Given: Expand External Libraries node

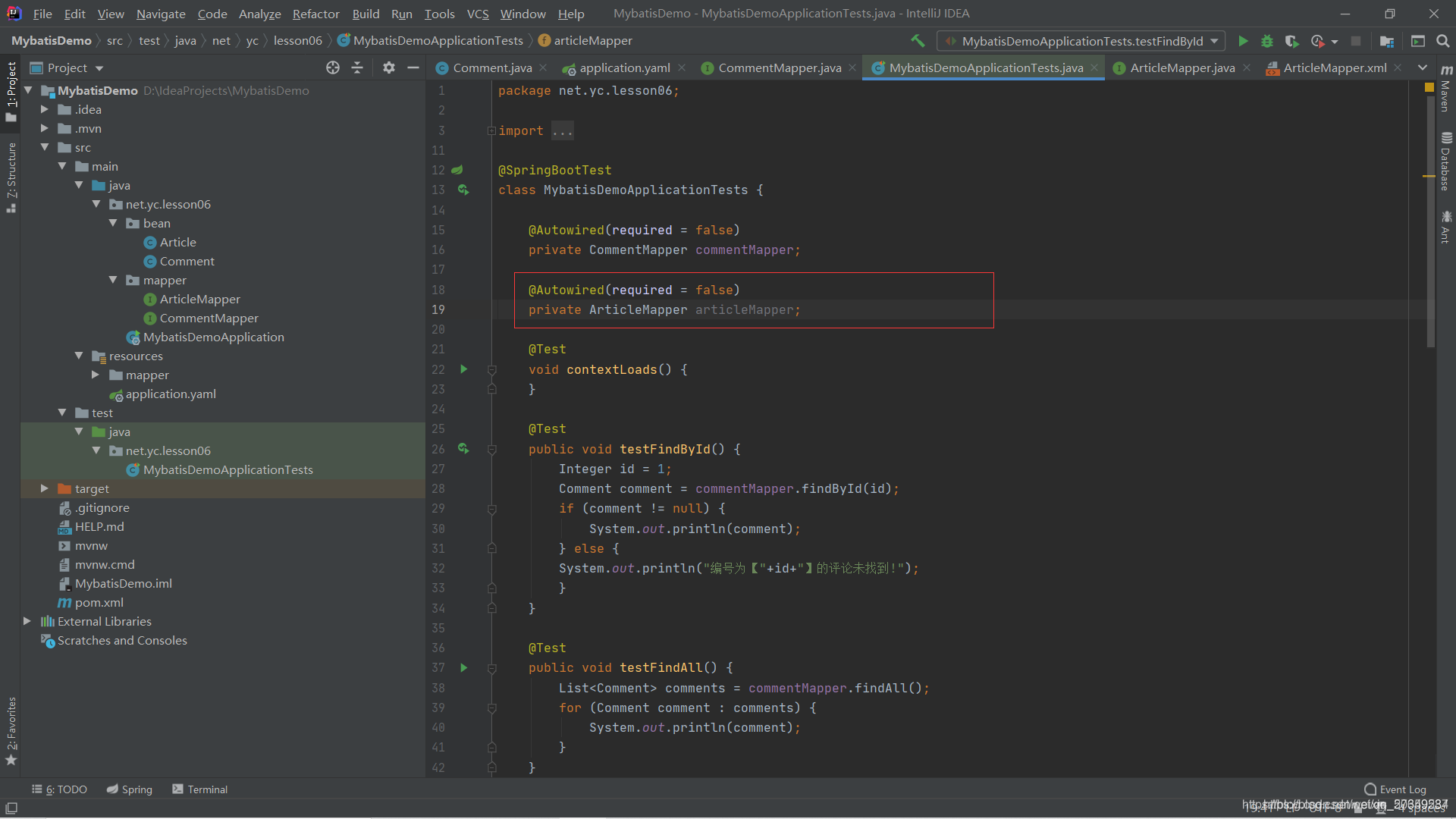Looking at the screenshot, I should point(27,621).
